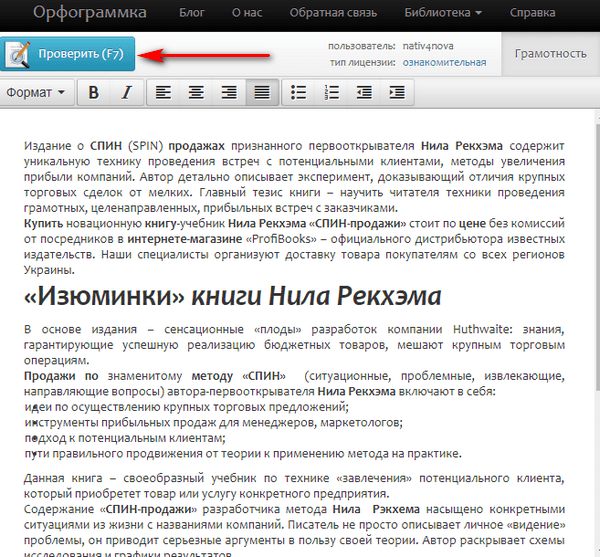Image resolution: width=600 pixels, height=557 pixels.
Task: Open the Справка help page
Action: [532, 13]
